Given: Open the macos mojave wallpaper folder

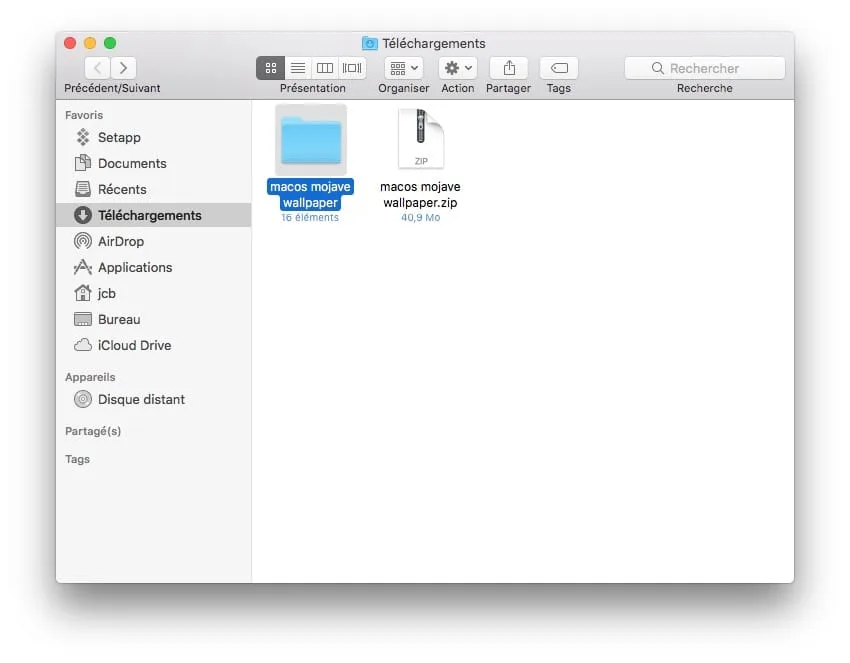Looking at the screenshot, I should (311, 140).
